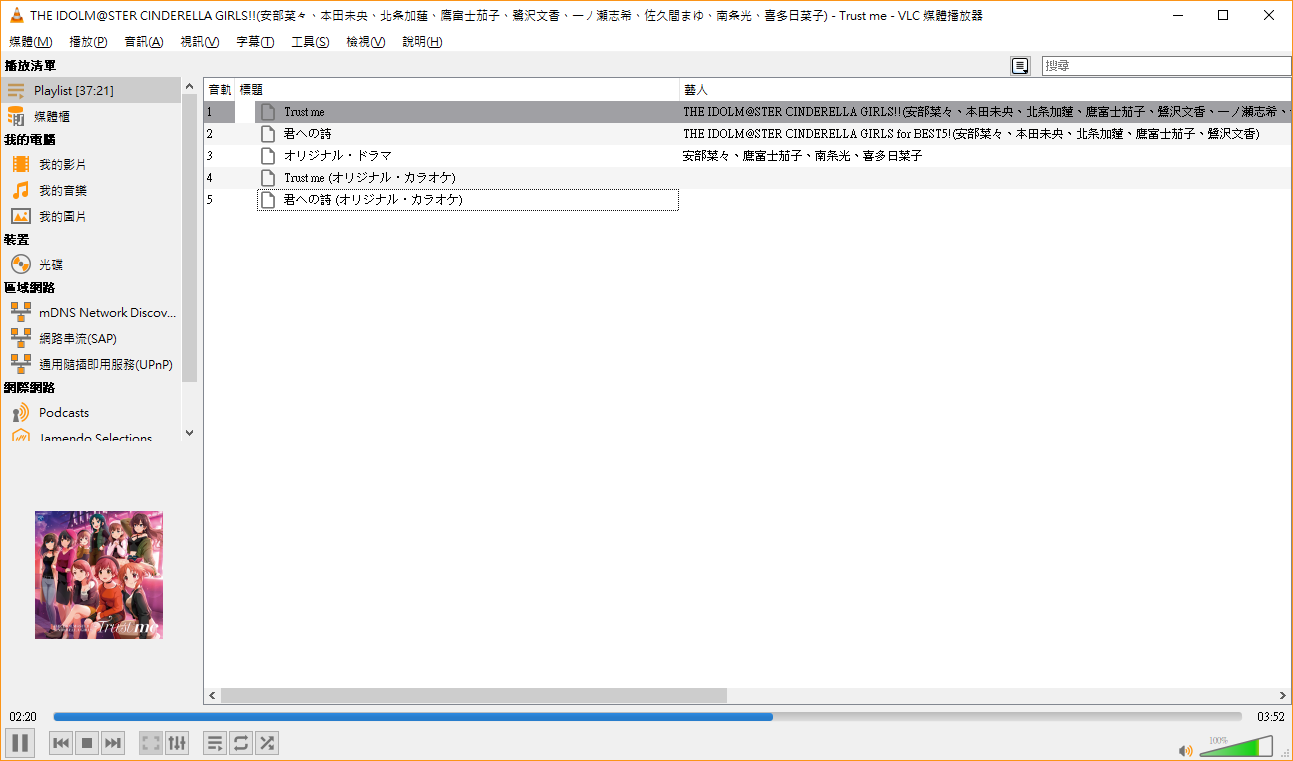Select Podcasts in sidebar
Image resolution: width=1293 pixels, height=761 pixels.
[x=91, y=413]
